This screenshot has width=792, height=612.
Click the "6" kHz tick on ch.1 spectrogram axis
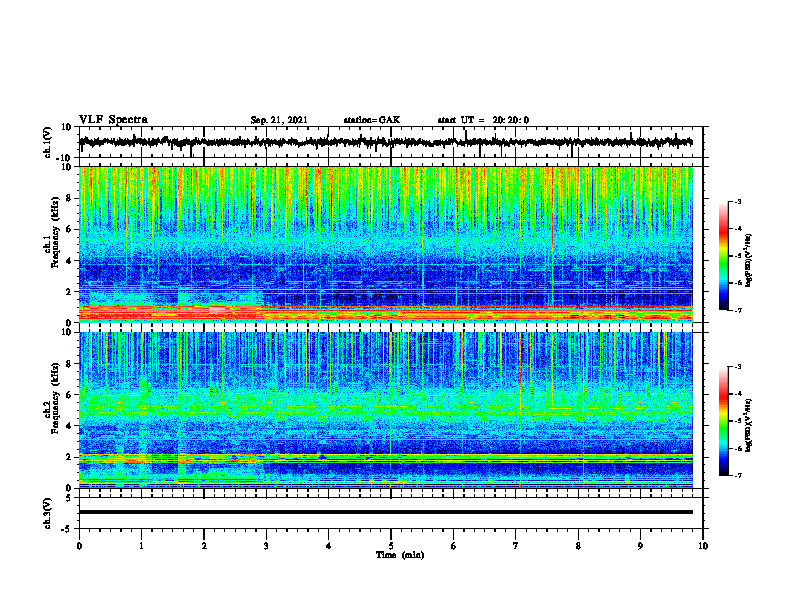coord(69,229)
